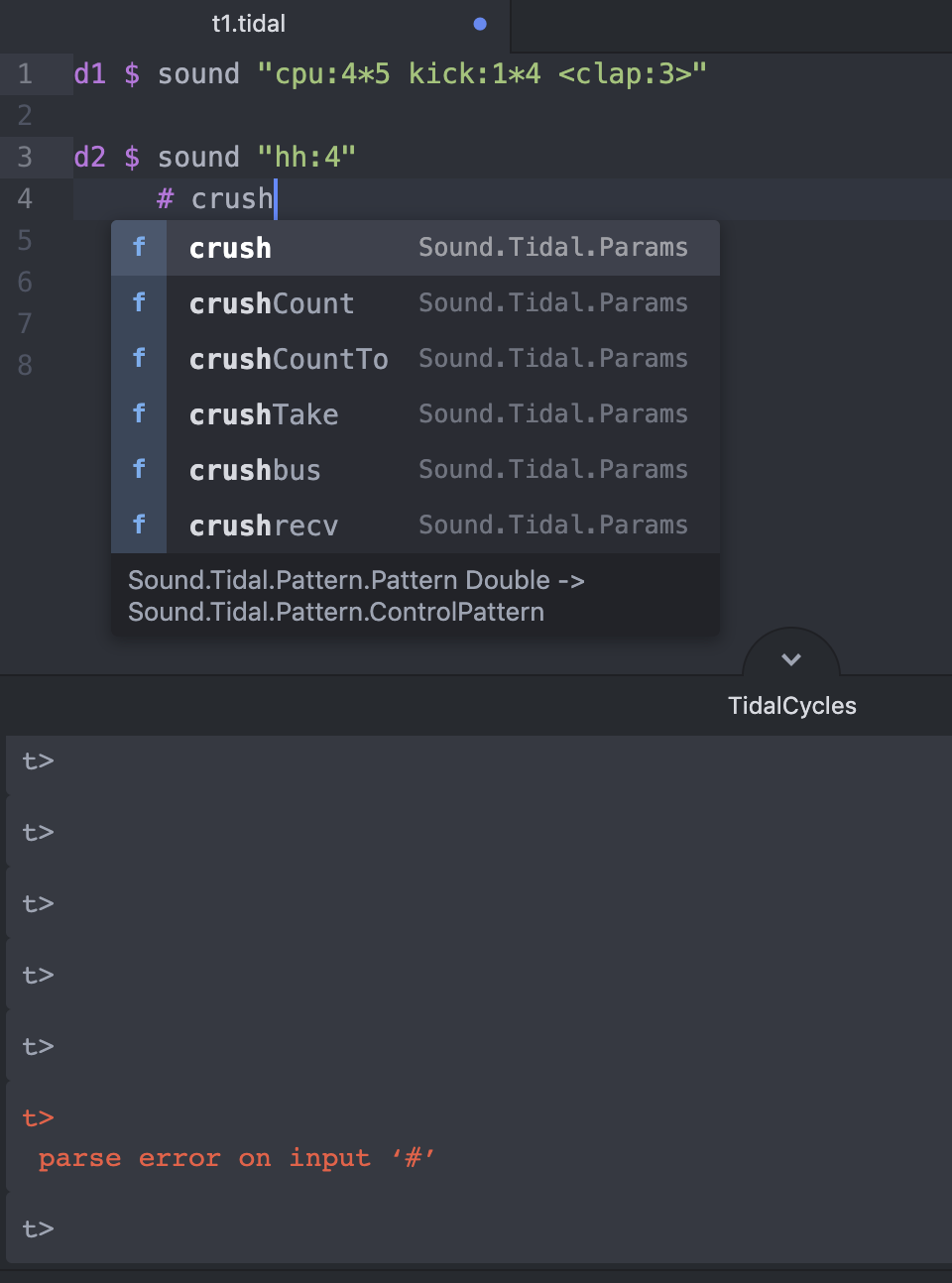
Task: Click the parse error message in console
Action: coord(236,1158)
